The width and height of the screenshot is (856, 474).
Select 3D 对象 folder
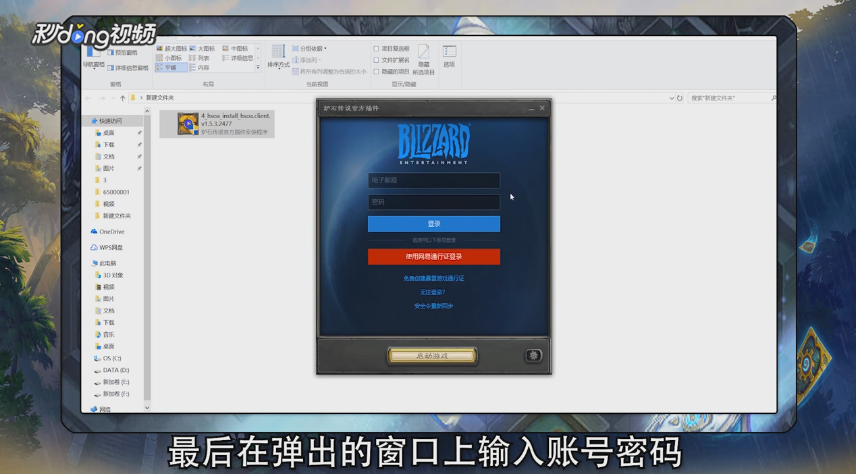click(109, 275)
